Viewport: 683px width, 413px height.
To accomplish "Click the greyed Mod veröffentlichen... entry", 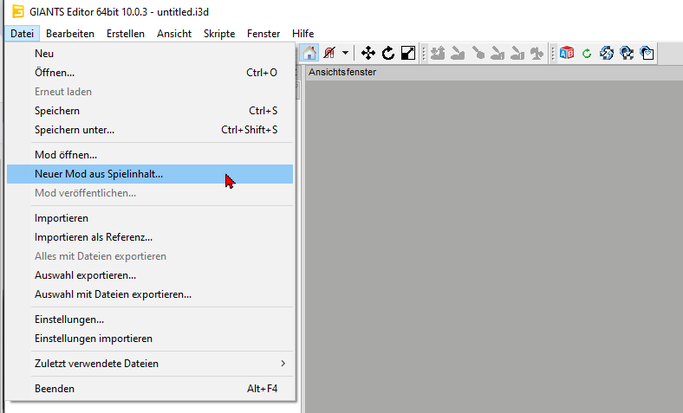I will tap(150, 193).
